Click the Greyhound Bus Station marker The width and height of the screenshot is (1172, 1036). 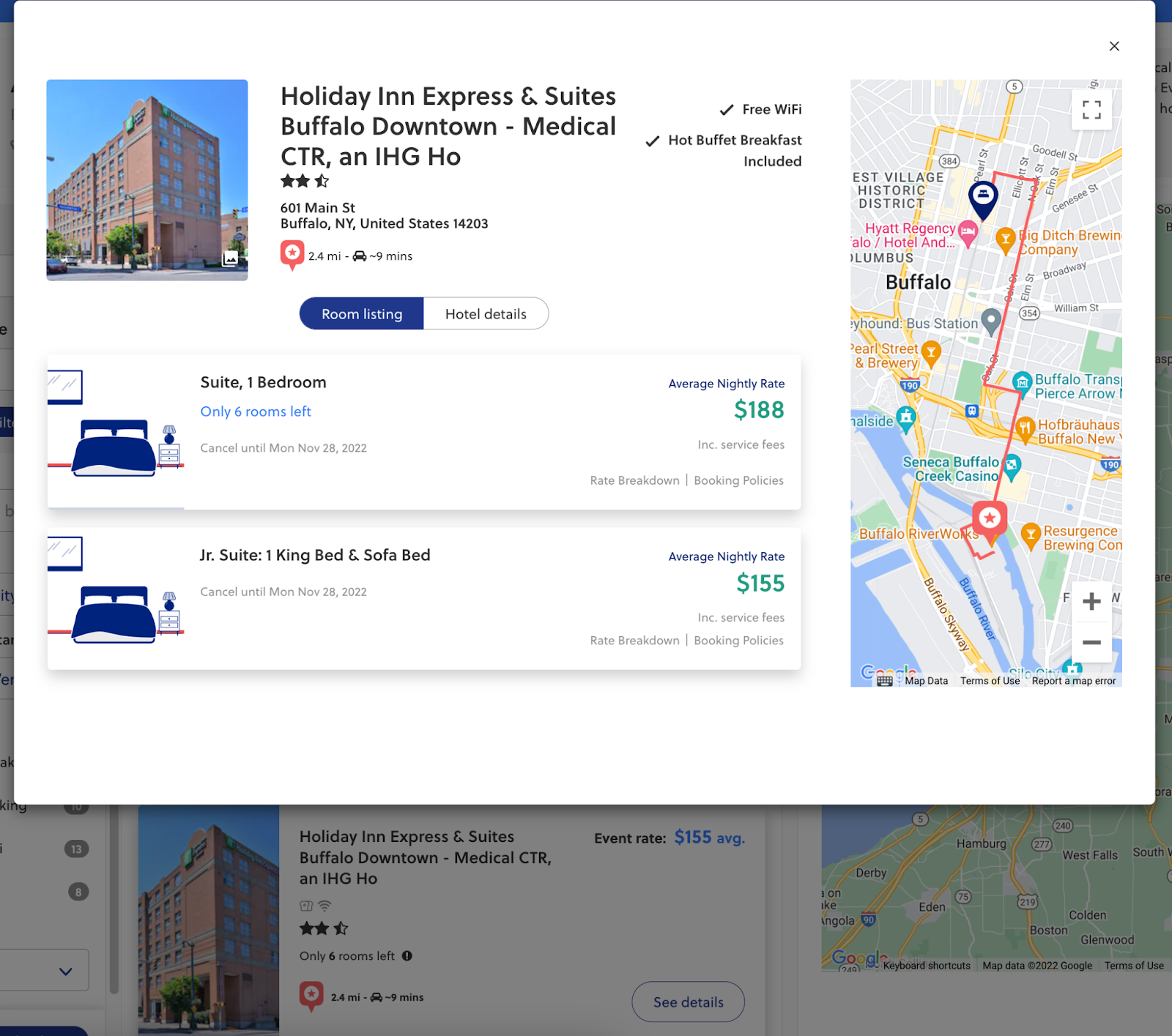pyautogui.click(x=990, y=321)
